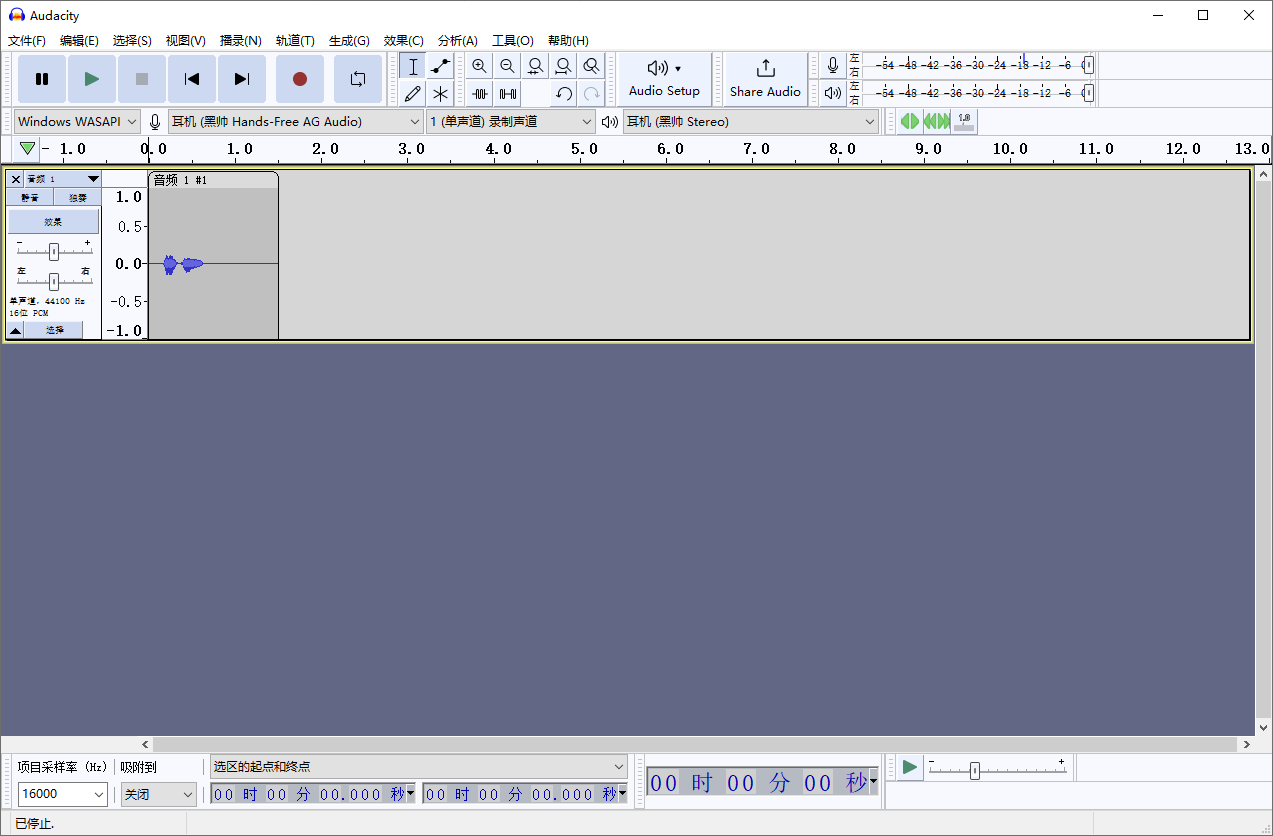Image resolution: width=1273 pixels, height=836 pixels.
Task: Open the 生成(G) menu
Action: (349, 41)
